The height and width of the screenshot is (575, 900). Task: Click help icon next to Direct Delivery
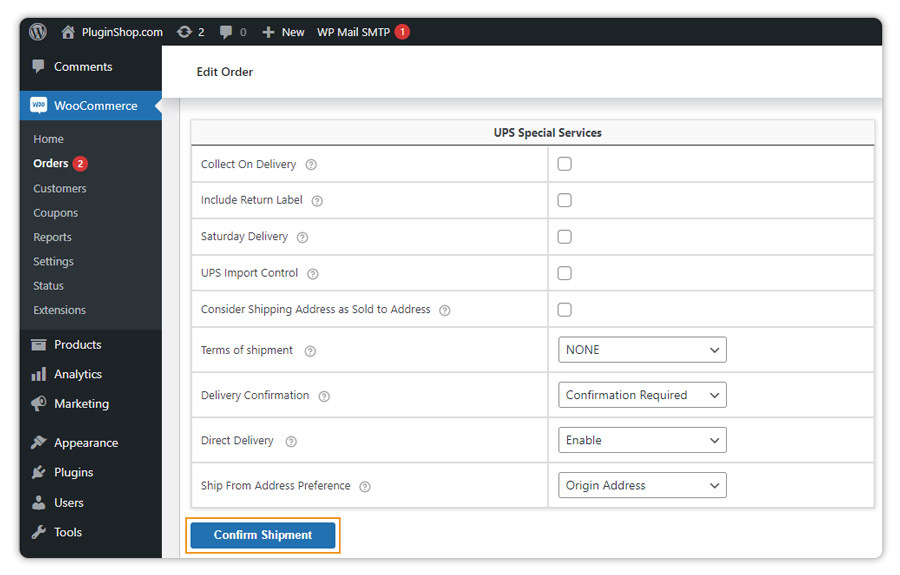click(x=291, y=441)
